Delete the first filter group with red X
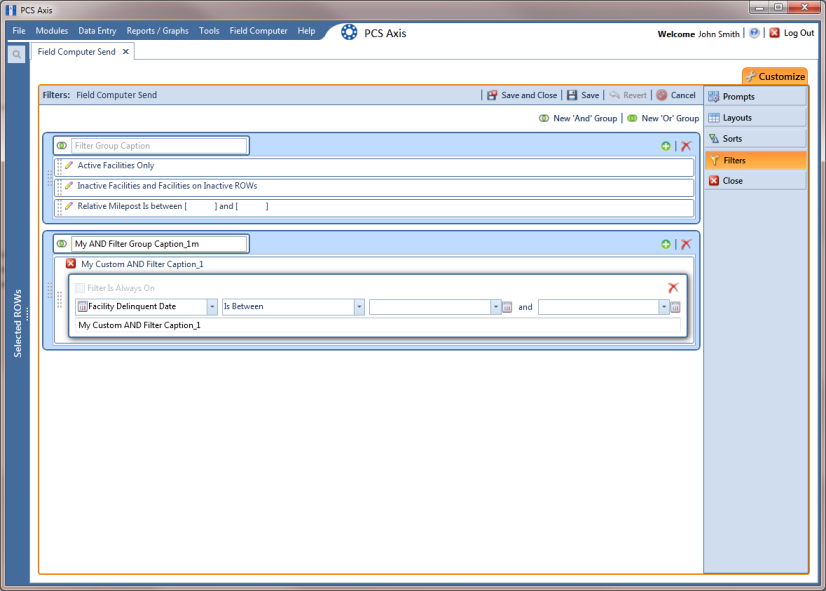Image resolution: width=826 pixels, height=591 pixels. pyautogui.click(x=685, y=146)
